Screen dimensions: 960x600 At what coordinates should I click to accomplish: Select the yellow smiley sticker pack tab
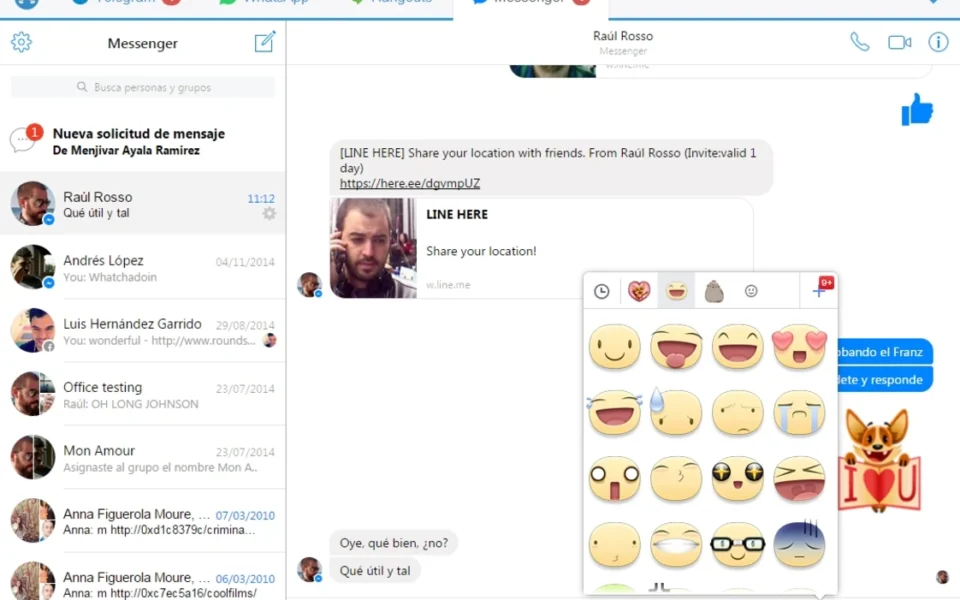(677, 291)
